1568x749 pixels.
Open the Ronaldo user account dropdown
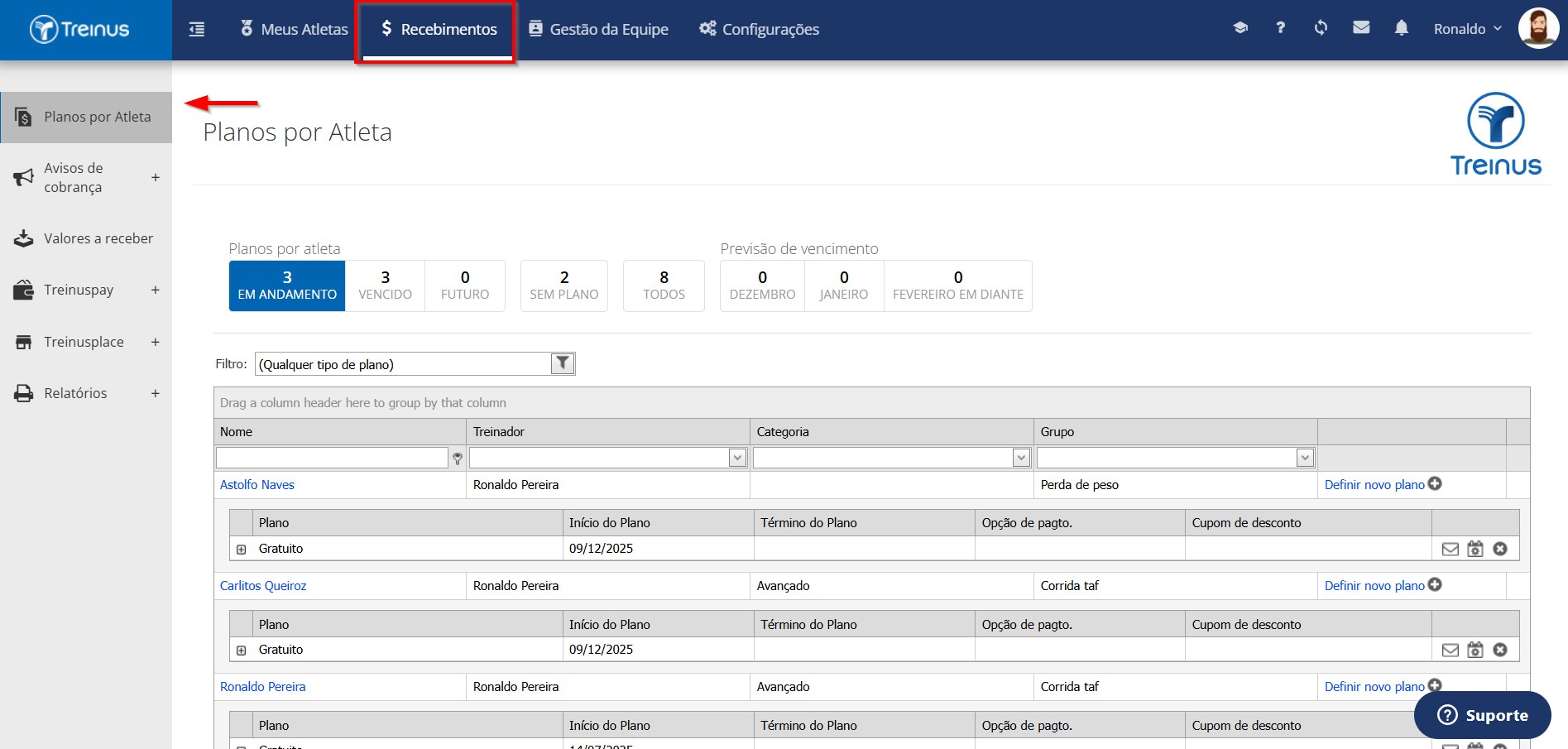point(1467,29)
